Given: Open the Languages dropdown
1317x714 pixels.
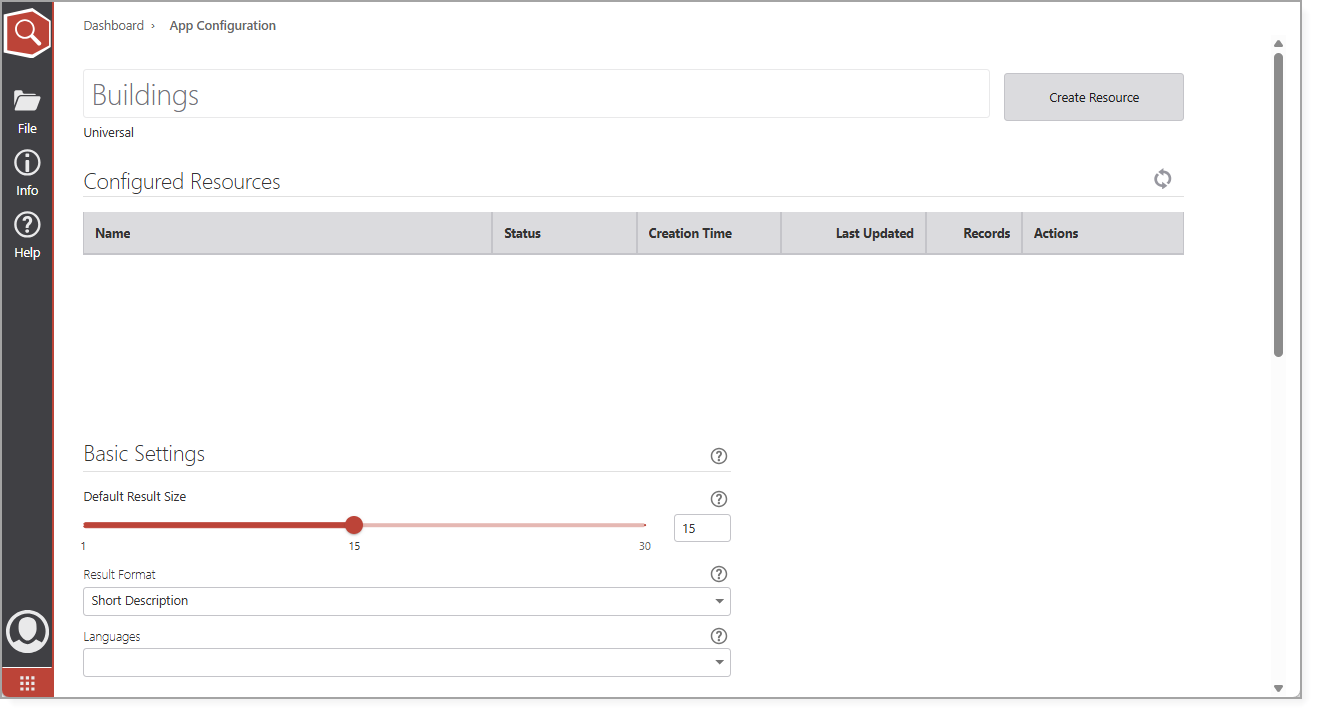Looking at the screenshot, I should [x=407, y=663].
